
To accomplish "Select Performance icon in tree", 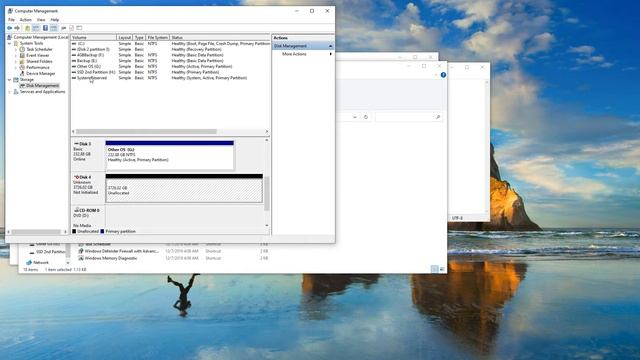I will pos(22,67).
